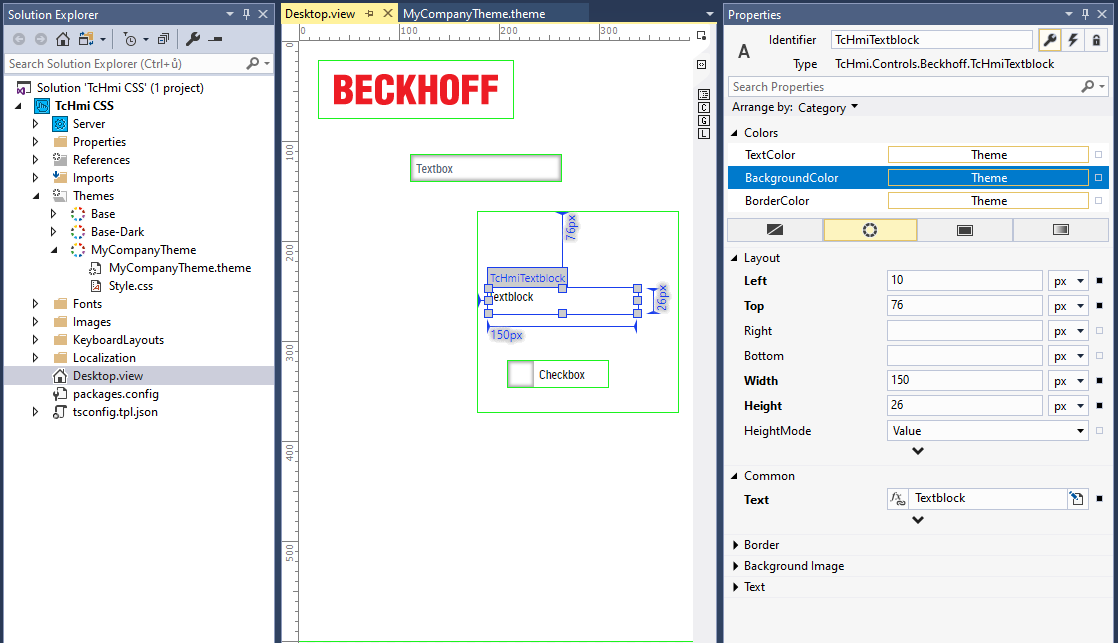Toggle the Checkbox control on the canvas
The image size is (1118, 643).
521,374
